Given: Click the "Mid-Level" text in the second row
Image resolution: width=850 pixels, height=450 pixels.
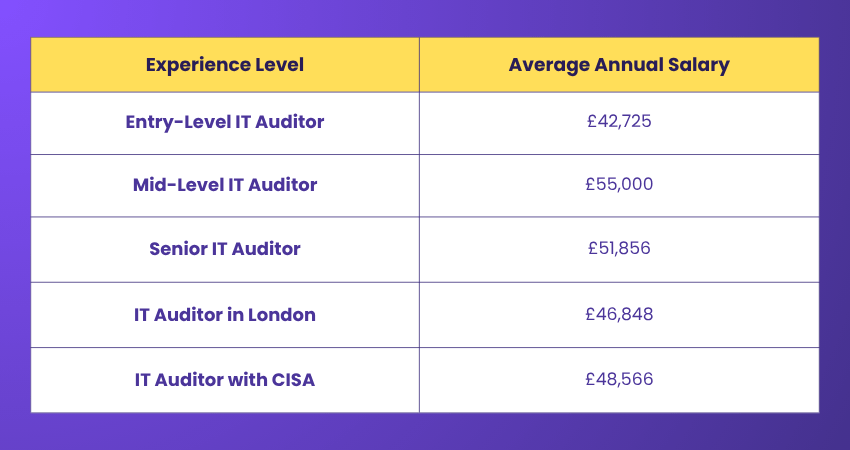Looking at the screenshot, I should click(x=176, y=185).
